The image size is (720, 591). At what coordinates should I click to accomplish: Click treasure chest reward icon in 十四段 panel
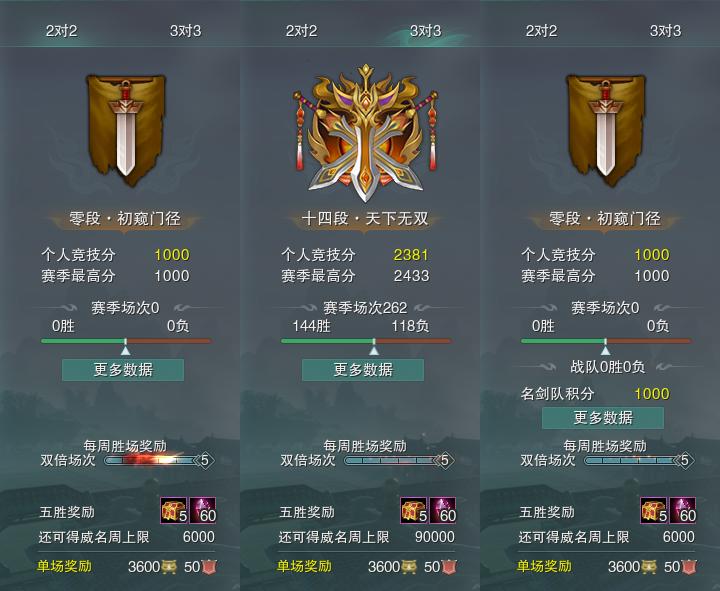coord(414,510)
